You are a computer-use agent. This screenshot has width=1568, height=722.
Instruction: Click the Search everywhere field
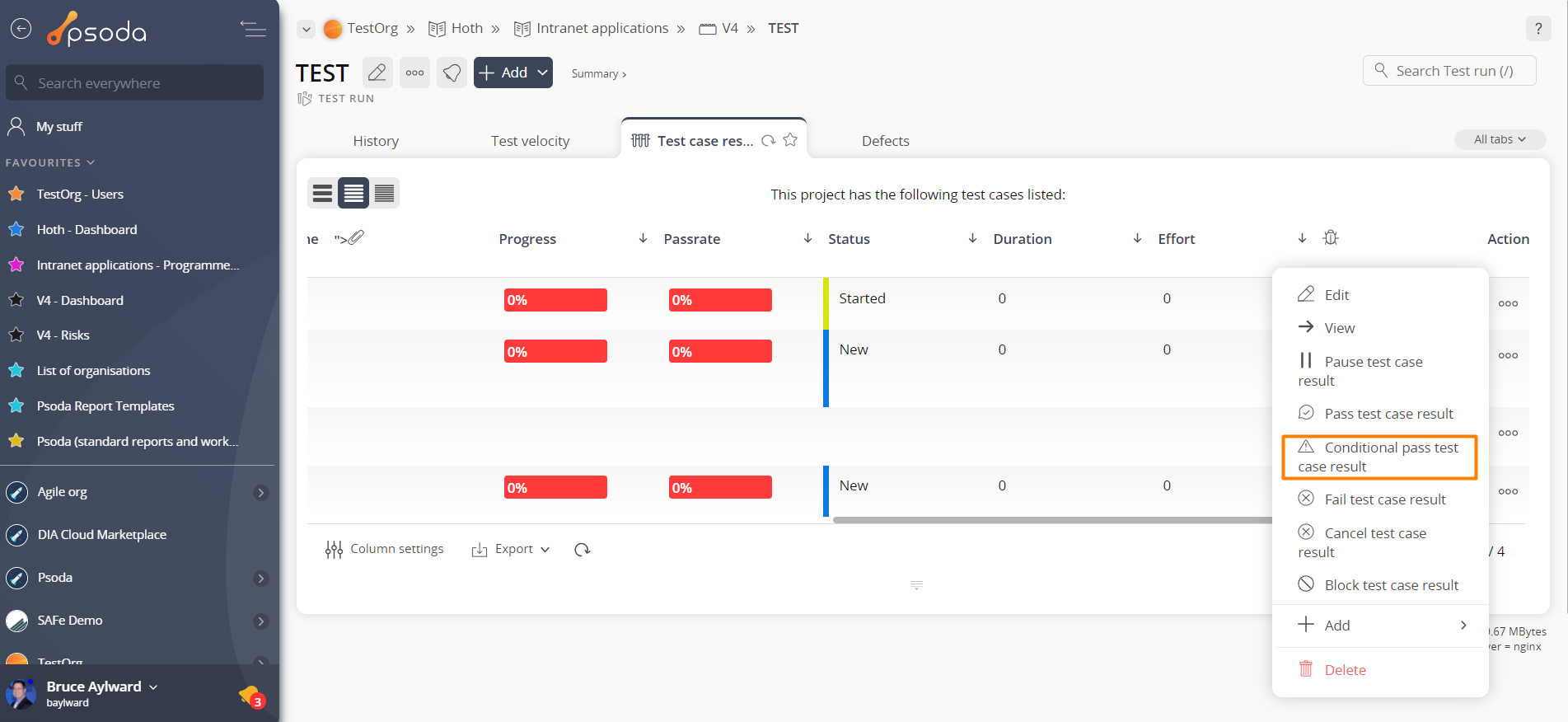point(135,83)
